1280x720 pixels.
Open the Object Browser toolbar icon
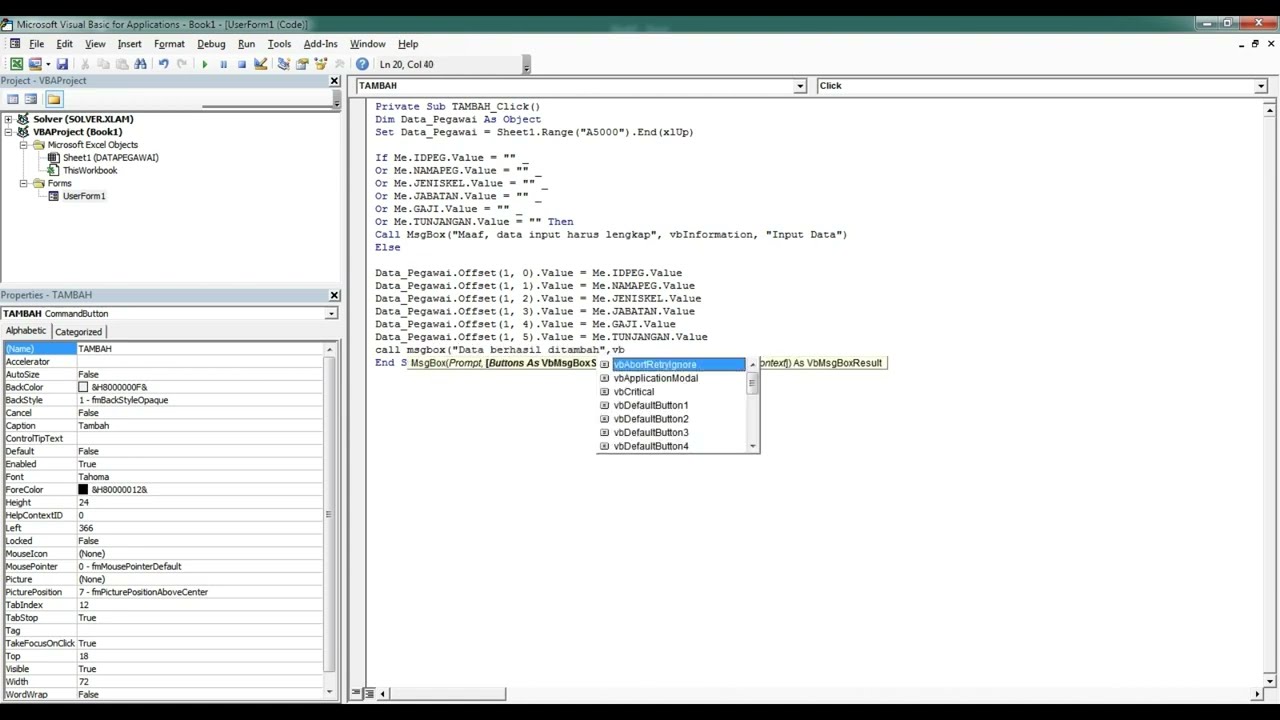click(320, 64)
